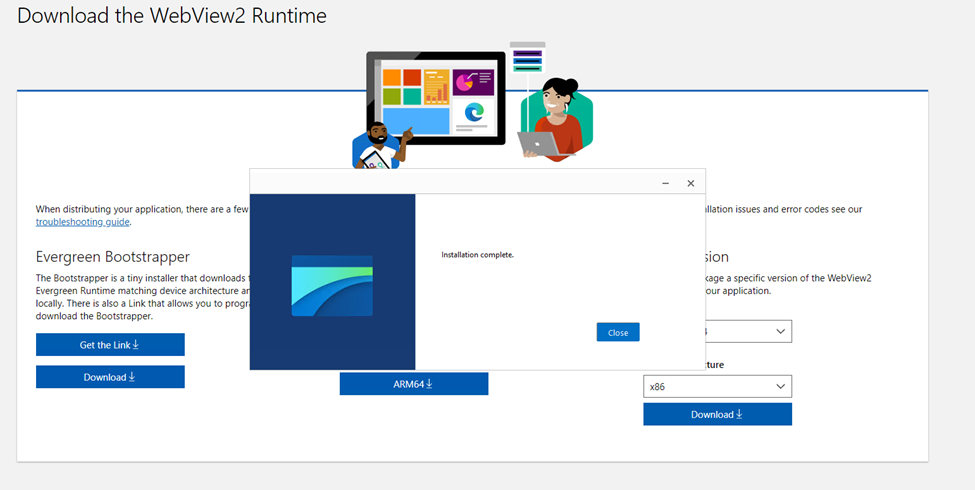Click the chevron on the x86 combo box

[779, 386]
